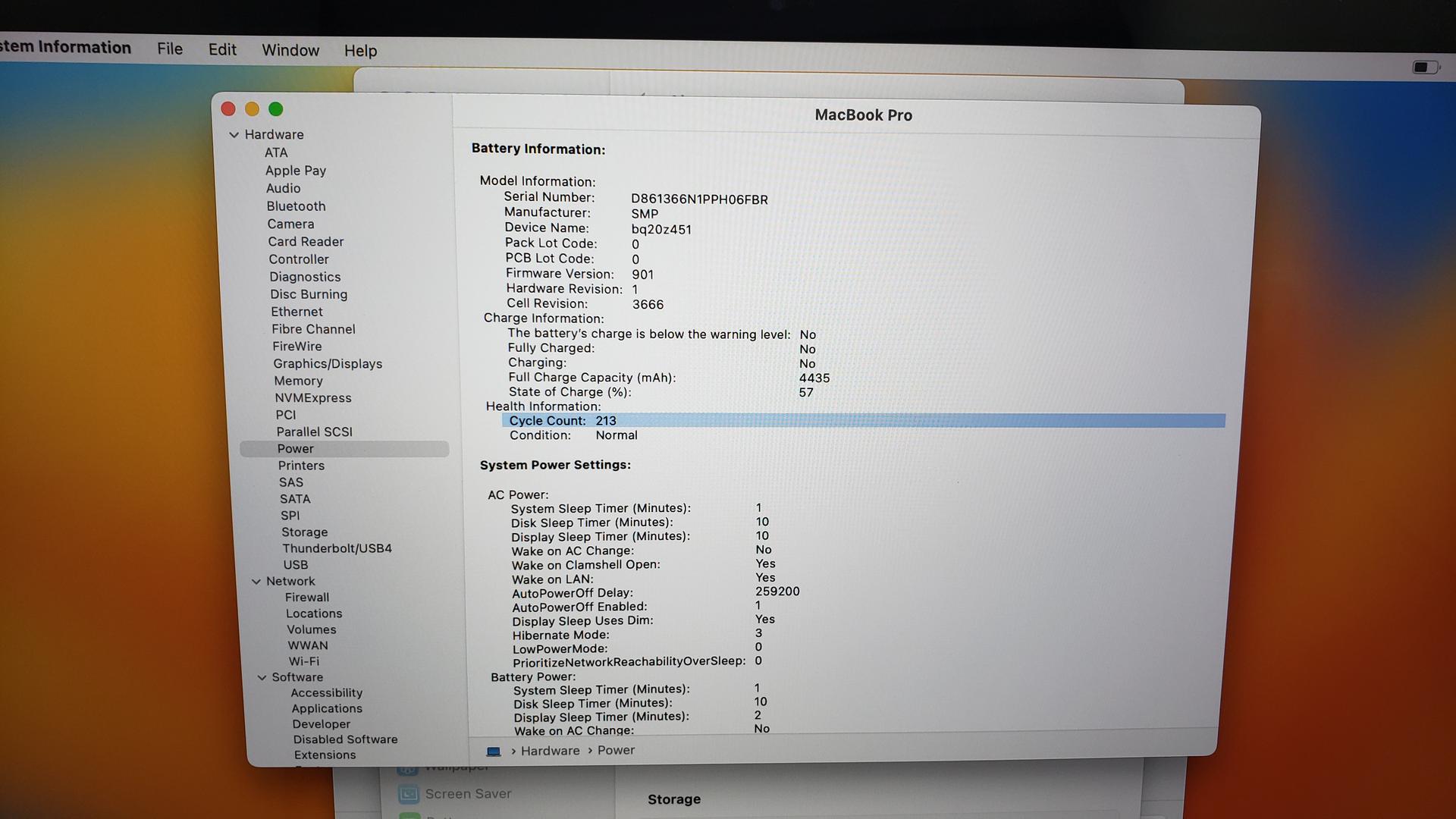Select Extensions under Software
This screenshot has width=1456, height=819.
(x=325, y=755)
